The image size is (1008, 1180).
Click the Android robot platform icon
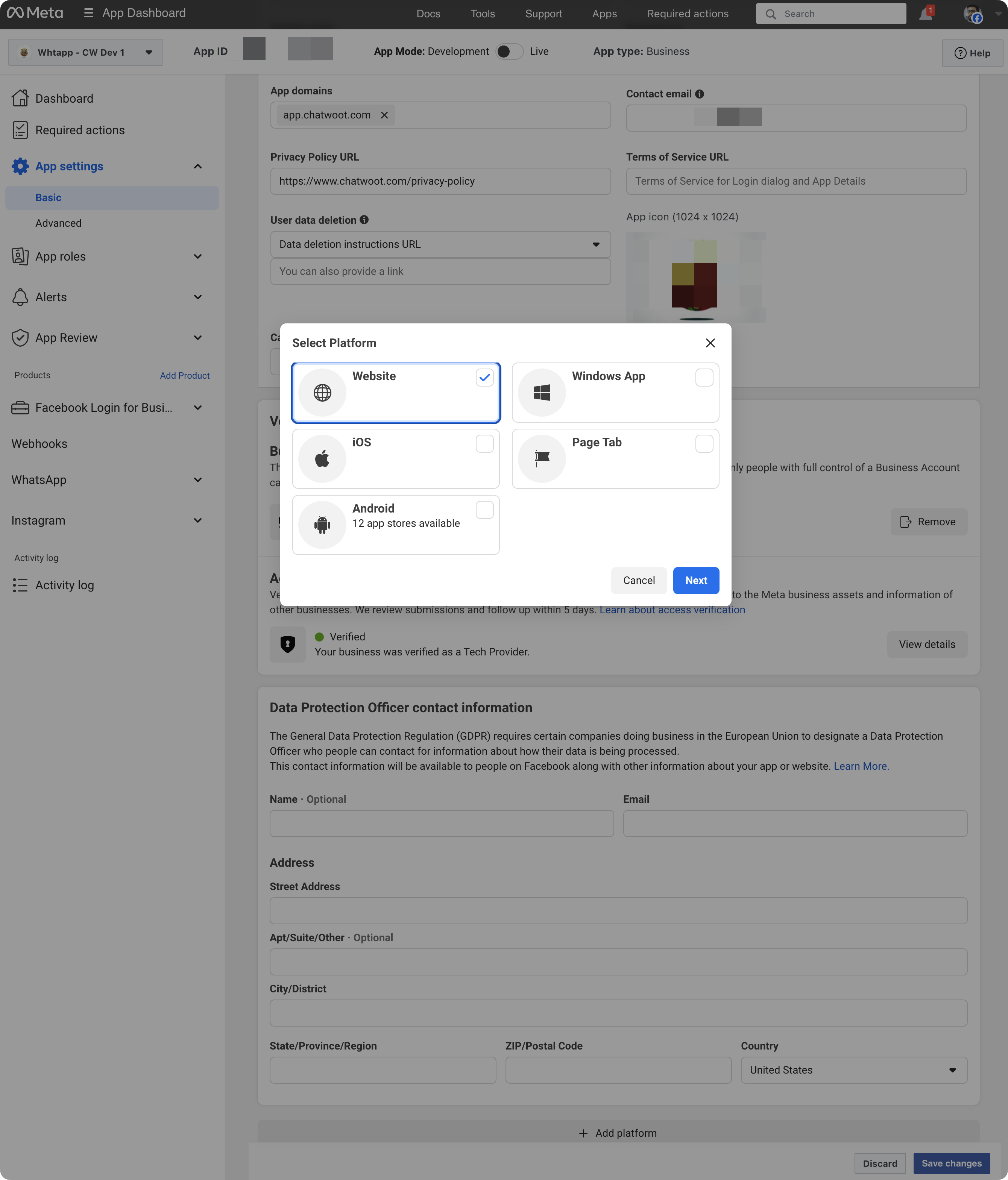[x=322, y=525]
